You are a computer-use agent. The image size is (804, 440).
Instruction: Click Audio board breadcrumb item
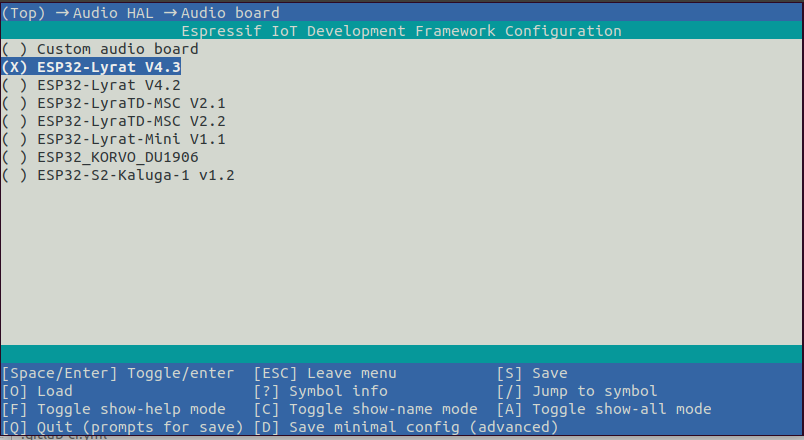tap(229, 13)
